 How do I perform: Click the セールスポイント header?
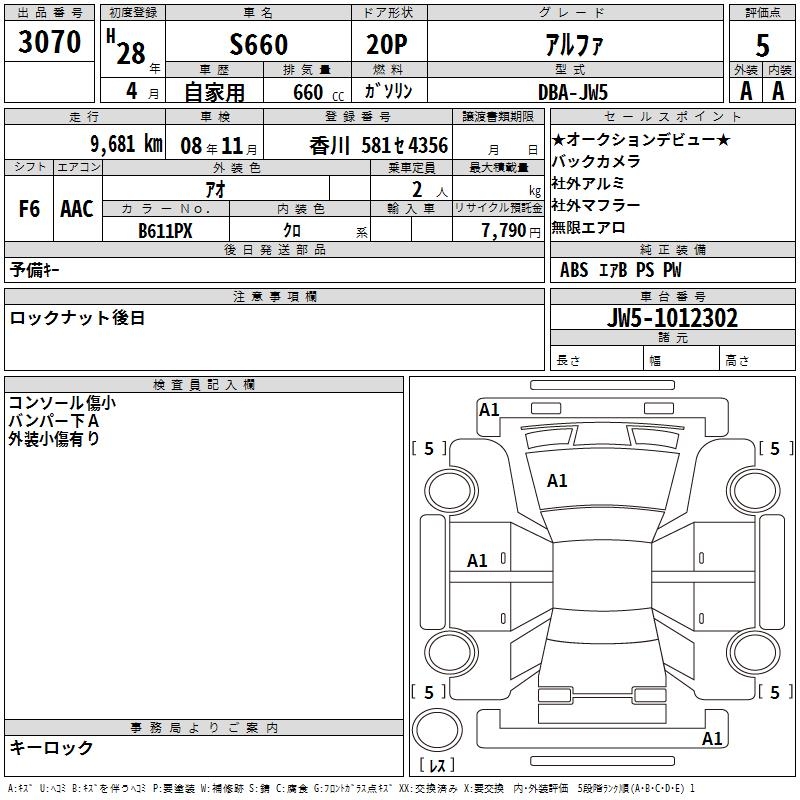[672, 116]
